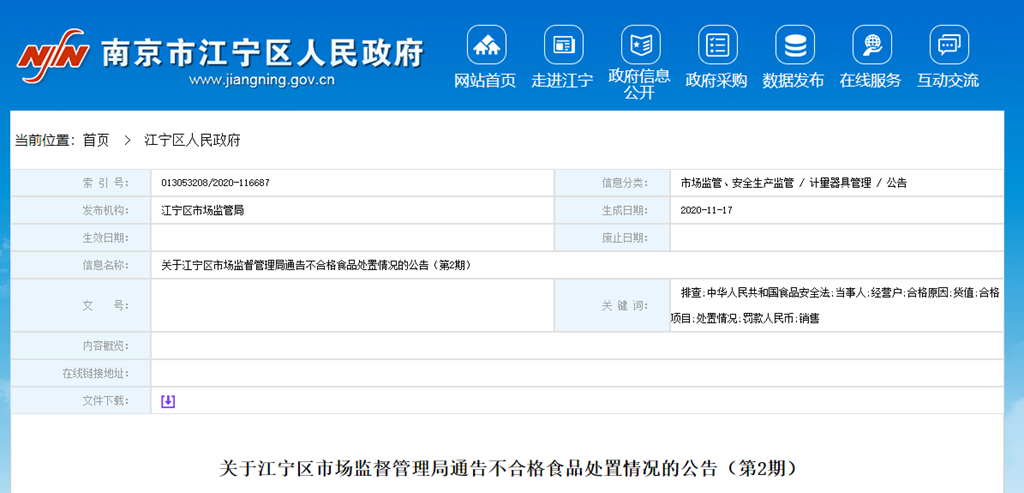
Task: Open 江宁区人民政府 breadcrumb link
Action: pos(192,141)
